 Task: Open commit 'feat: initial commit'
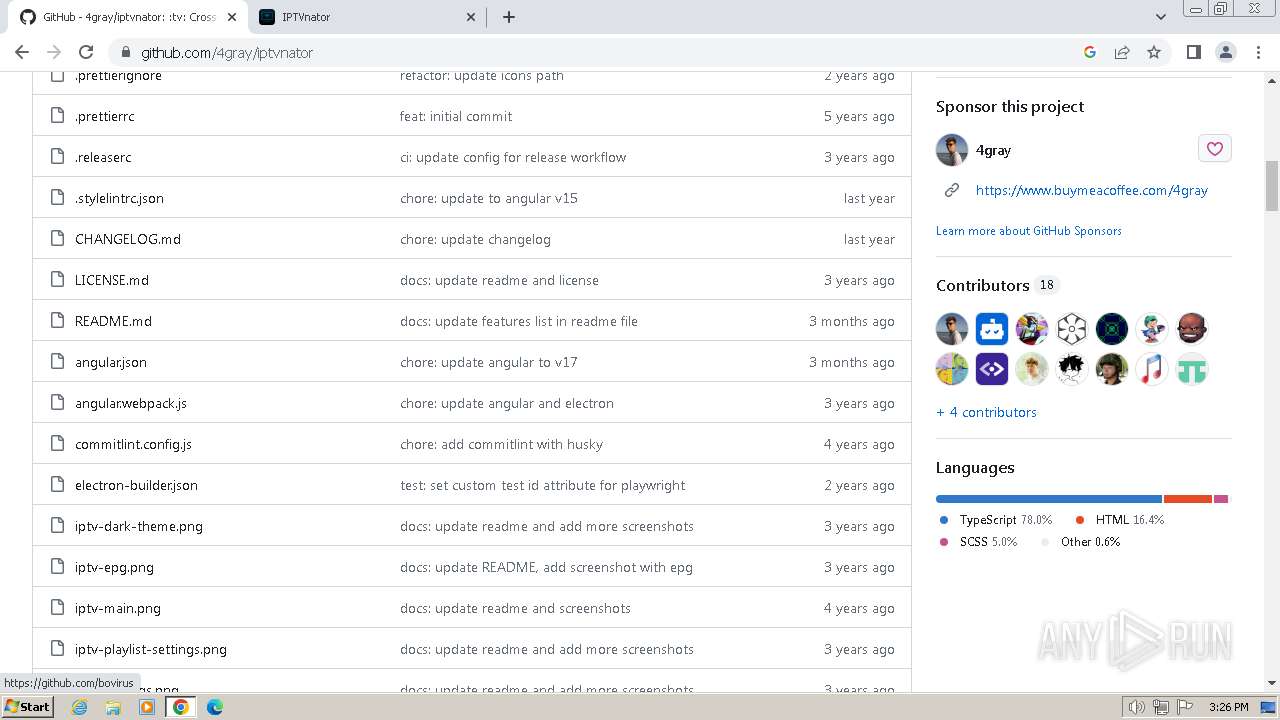coord(456,116)
